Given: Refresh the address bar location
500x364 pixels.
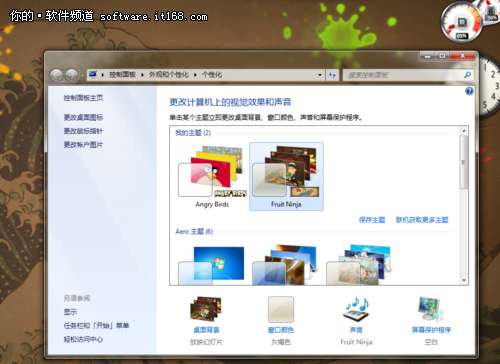Looking at the screenshot, I should pos(332,75).
